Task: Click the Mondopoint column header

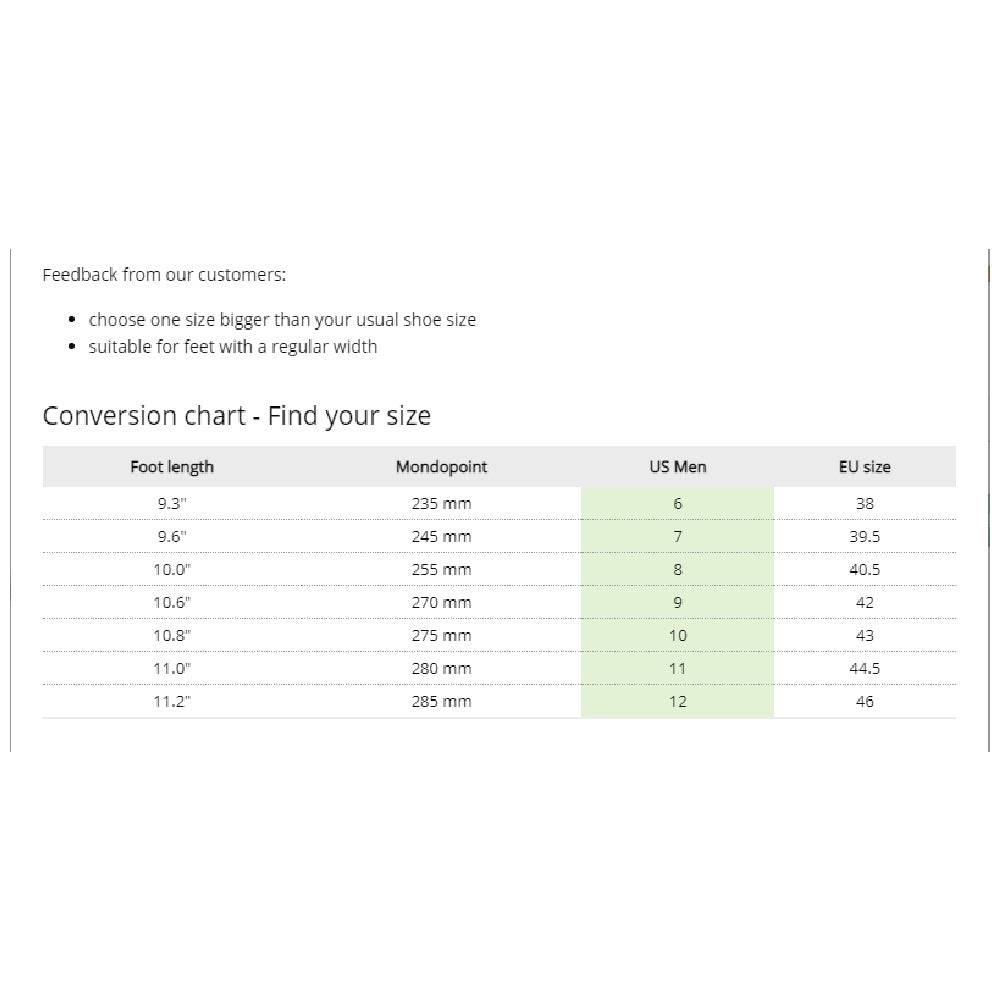Action: coord(441,467)
